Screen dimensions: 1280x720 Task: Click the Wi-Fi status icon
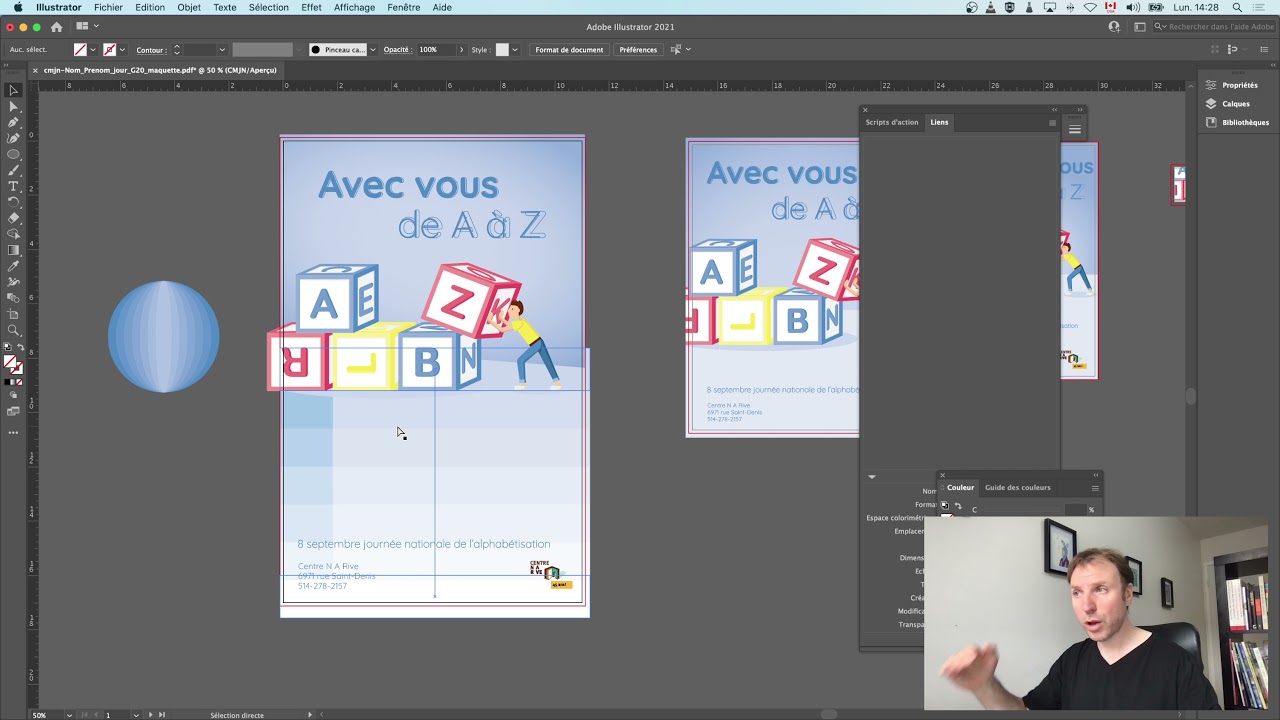(1090, 7)
